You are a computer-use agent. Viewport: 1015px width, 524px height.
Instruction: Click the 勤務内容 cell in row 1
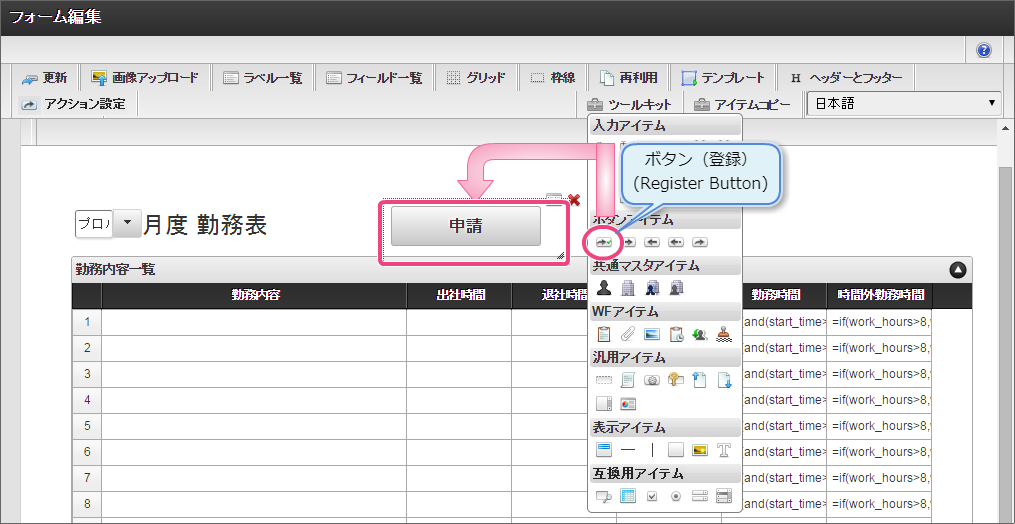254,322
